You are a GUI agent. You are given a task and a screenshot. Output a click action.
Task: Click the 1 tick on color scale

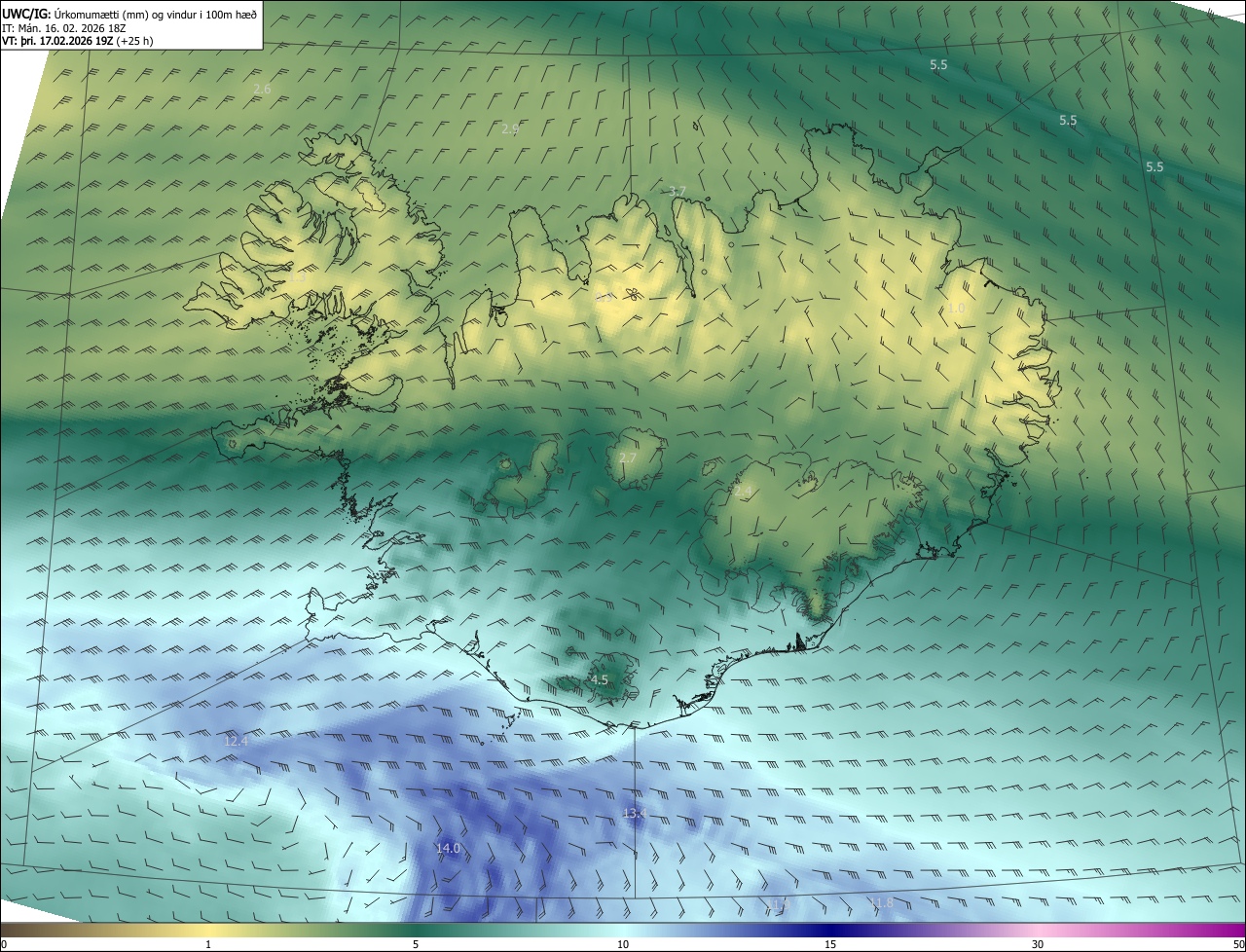pyautogui.click(x=208, y=944)
